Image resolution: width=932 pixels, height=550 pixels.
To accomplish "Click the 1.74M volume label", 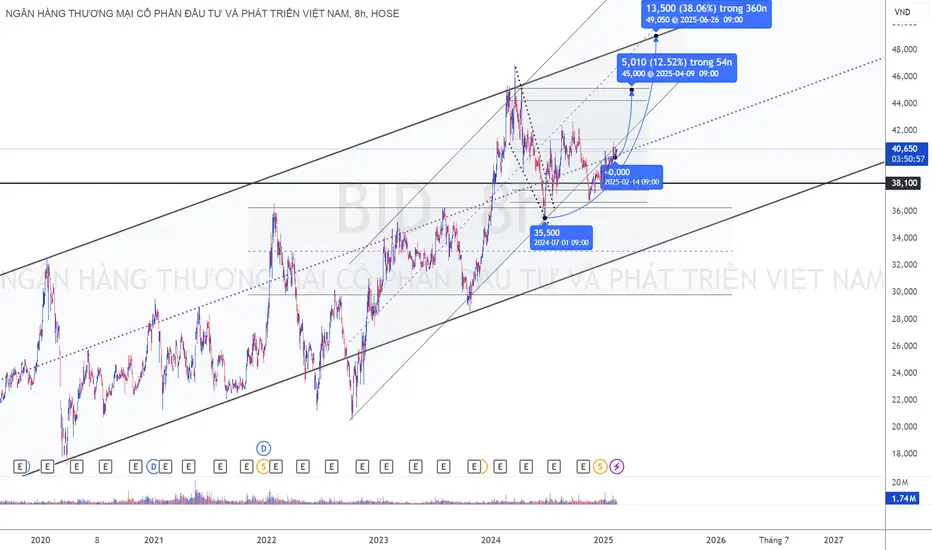I will pyautogui.click(x=903, y=498).
